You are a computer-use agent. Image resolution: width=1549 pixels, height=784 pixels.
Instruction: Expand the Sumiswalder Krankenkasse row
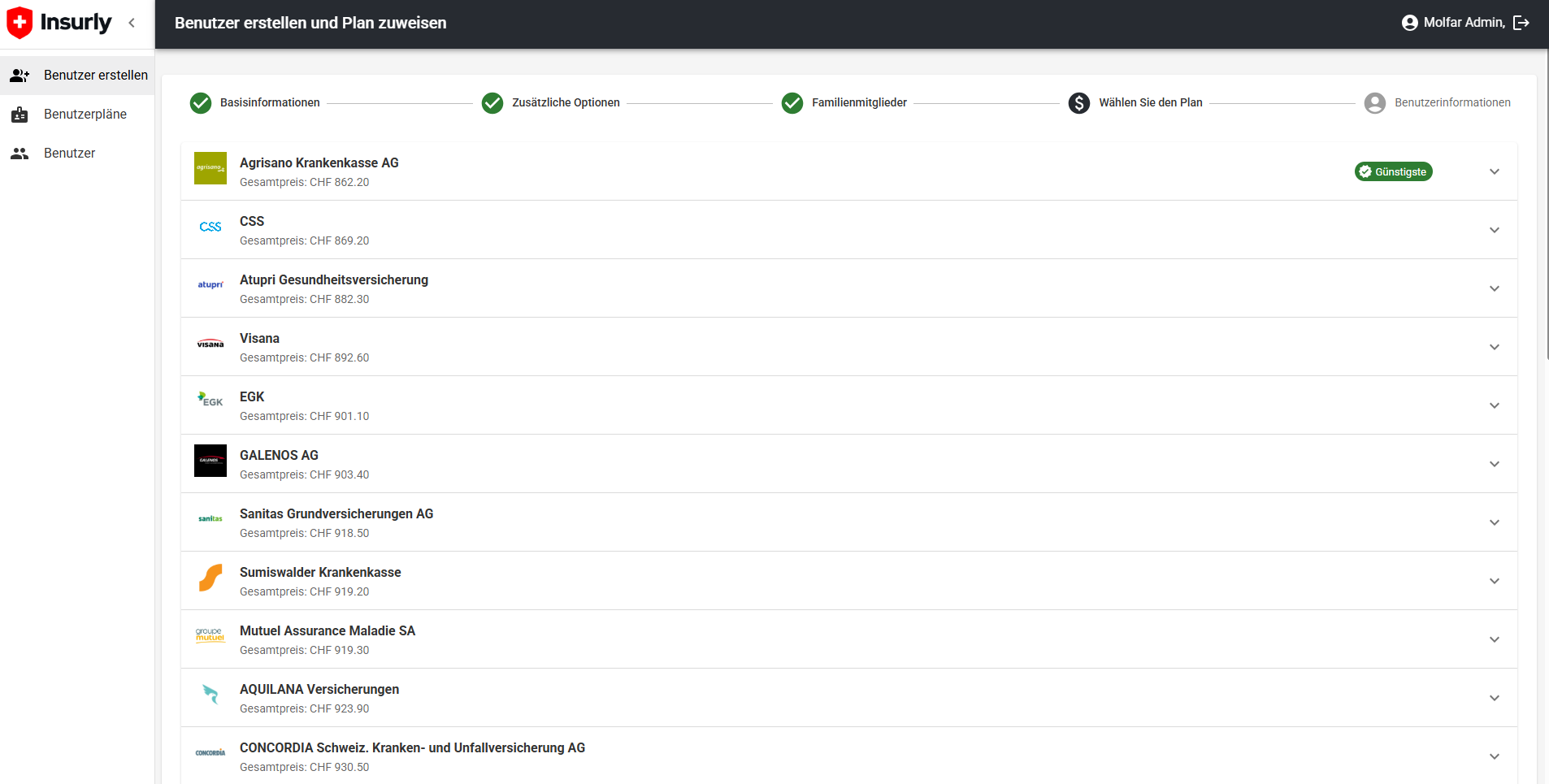coord(1494,580)
